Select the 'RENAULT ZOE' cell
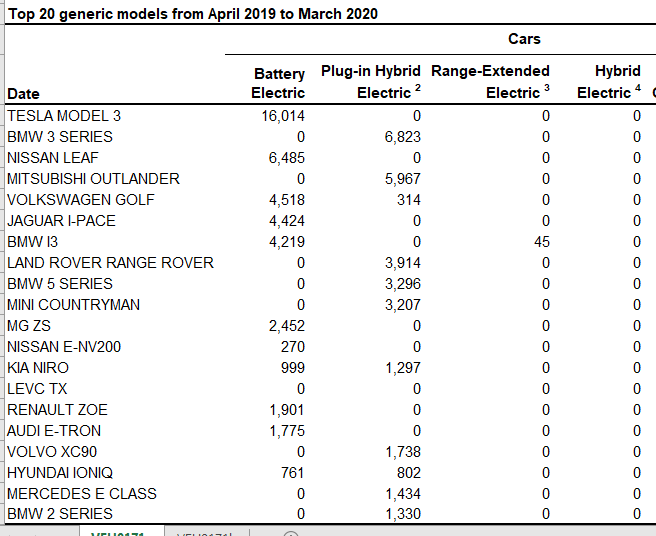Viewport: 656px width, 536px height. click(x=57, y=410)
